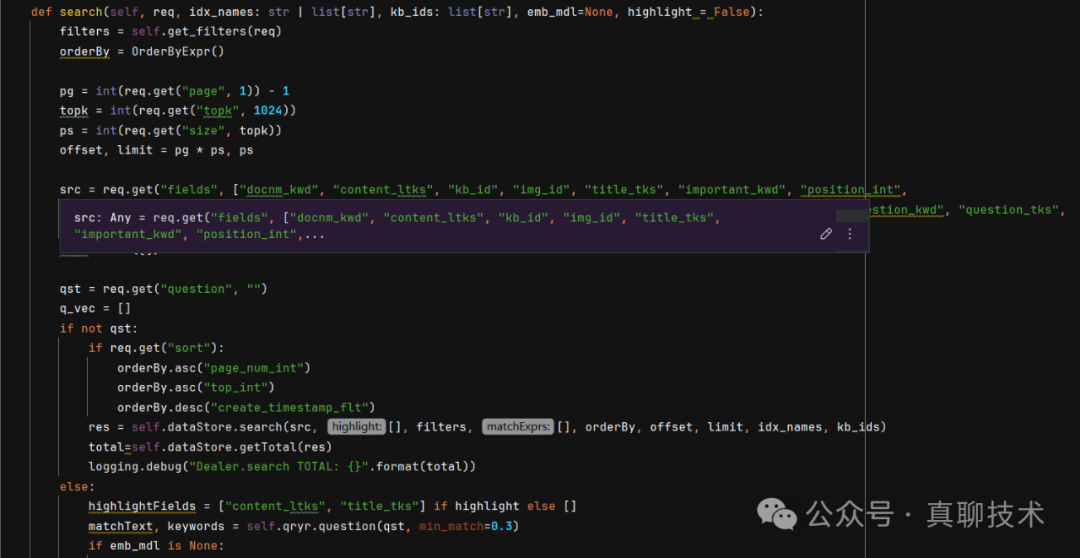Click the "highlight:" inlay parameter hint
The height and width of the screenshot is (558, 1080).
356,427
